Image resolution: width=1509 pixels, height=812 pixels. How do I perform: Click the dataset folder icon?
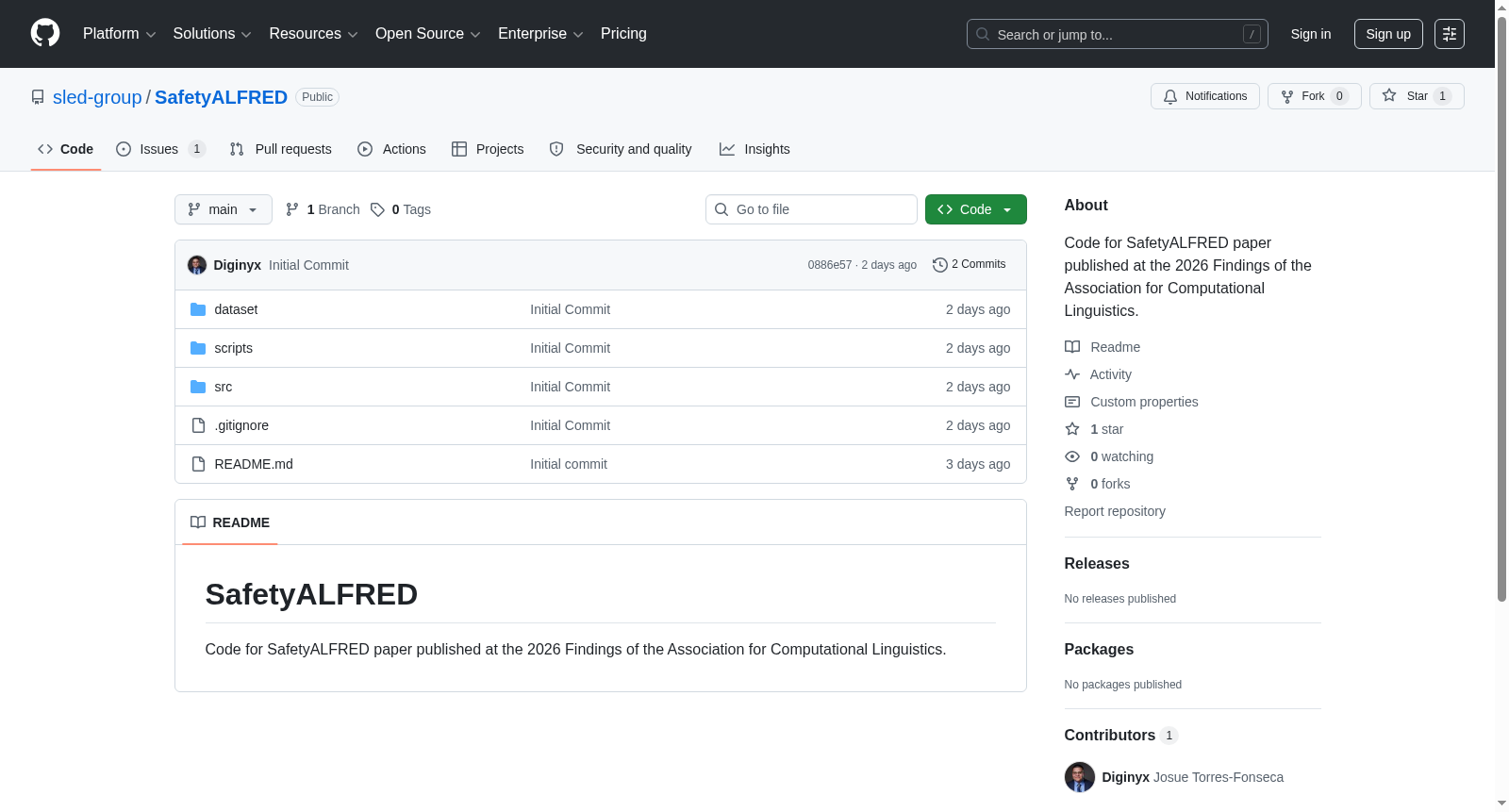pos(198,309)
